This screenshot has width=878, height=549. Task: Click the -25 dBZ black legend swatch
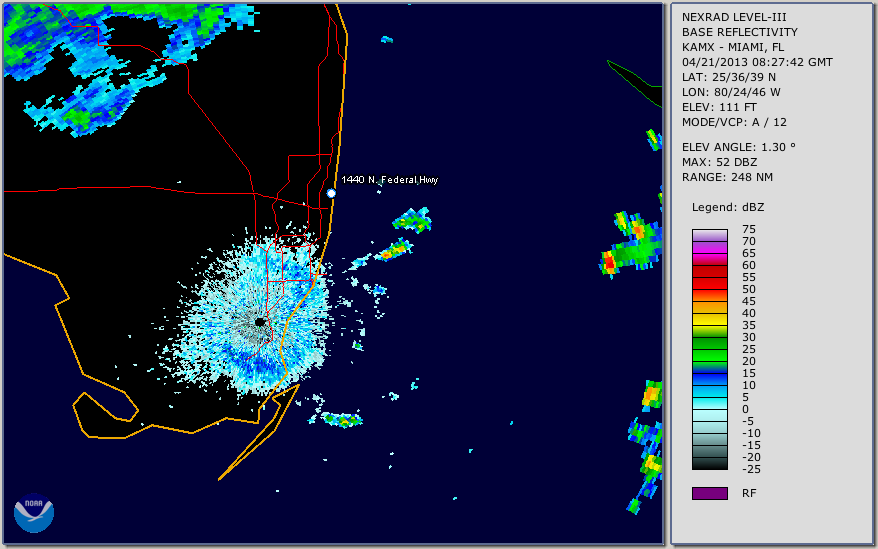[710, 464]
